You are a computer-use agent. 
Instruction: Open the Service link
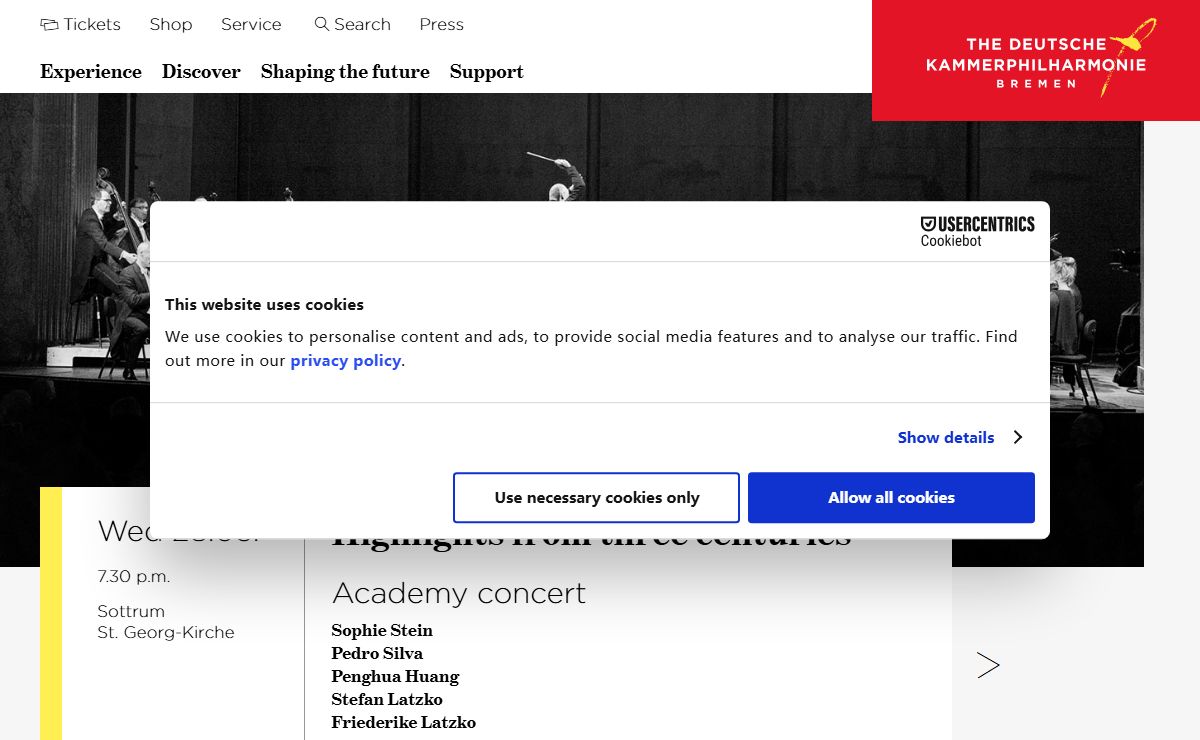pyautogui.click(x=251, y=24)
